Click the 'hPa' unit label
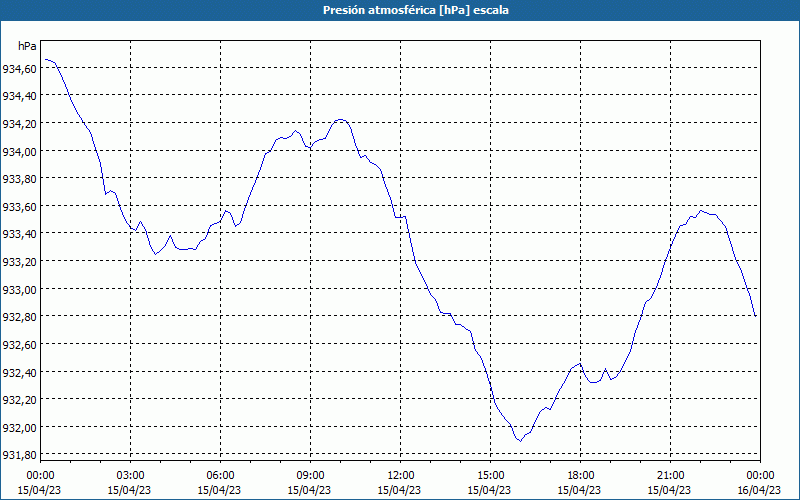800x500 pixels. (x=27, y=46)
